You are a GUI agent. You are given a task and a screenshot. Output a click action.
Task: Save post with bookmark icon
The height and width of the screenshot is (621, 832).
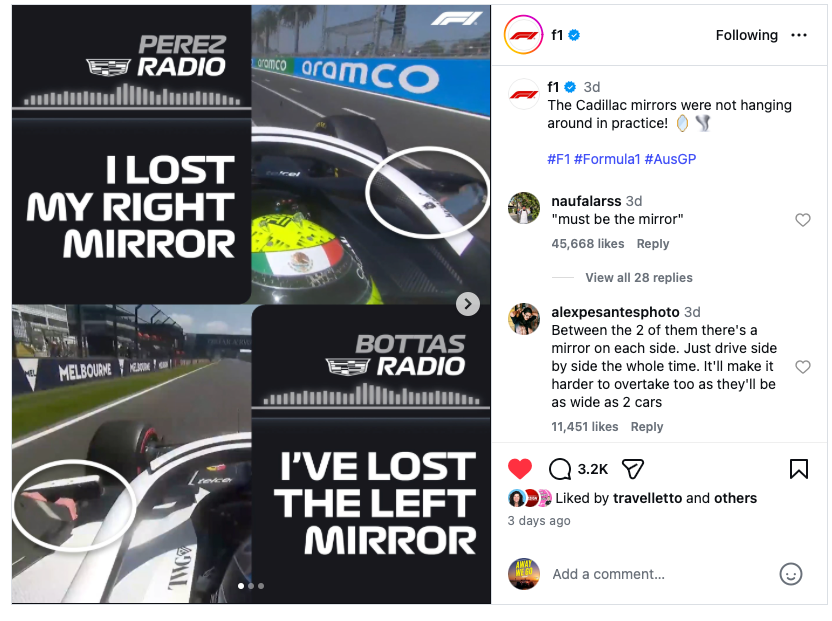(799, 469)
